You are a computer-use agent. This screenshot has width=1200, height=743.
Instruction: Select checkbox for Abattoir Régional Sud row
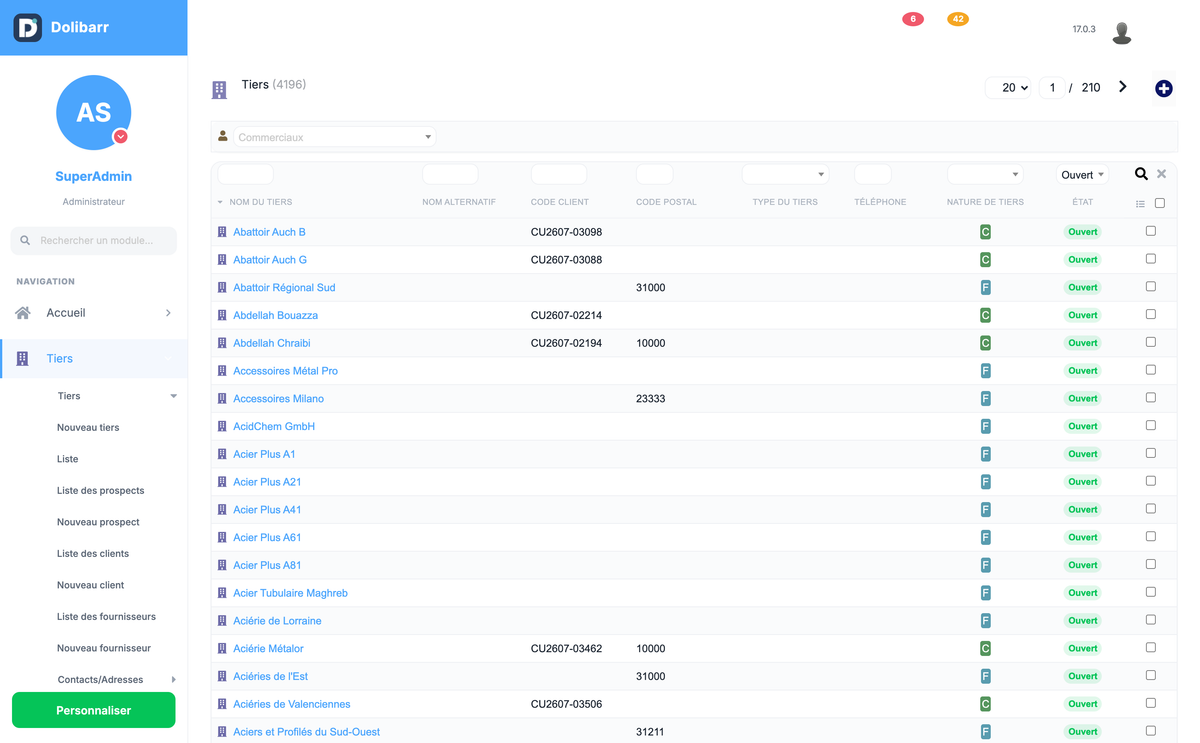[1151, 287]
